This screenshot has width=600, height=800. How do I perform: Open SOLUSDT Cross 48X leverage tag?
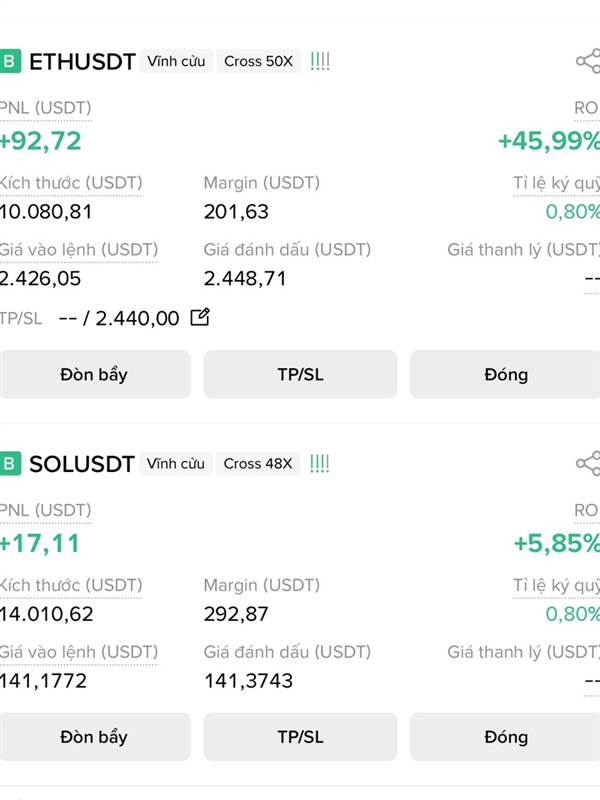tap(258, 463)
